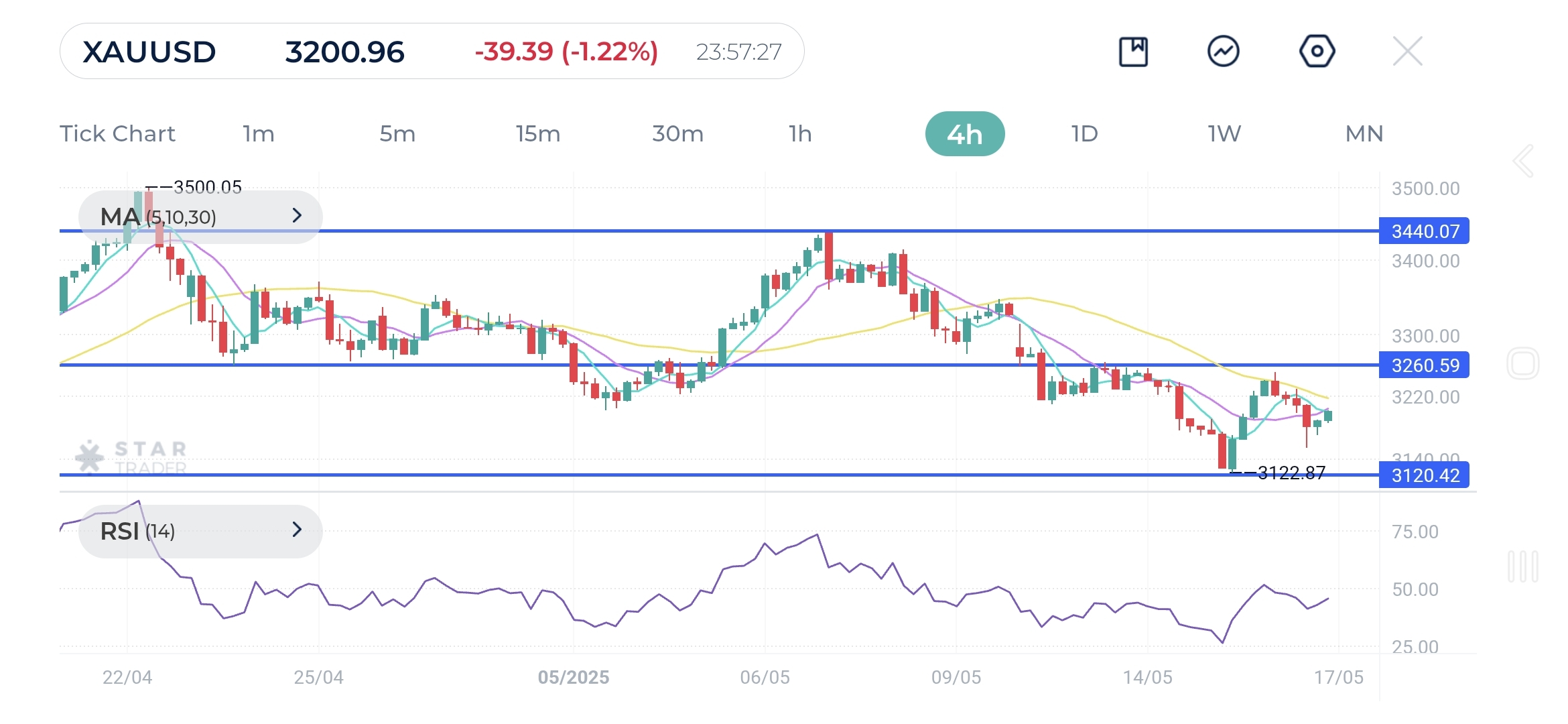Open the MN monthly timeframe
Screen dimensions: 1568x724
coord(1363,133)
